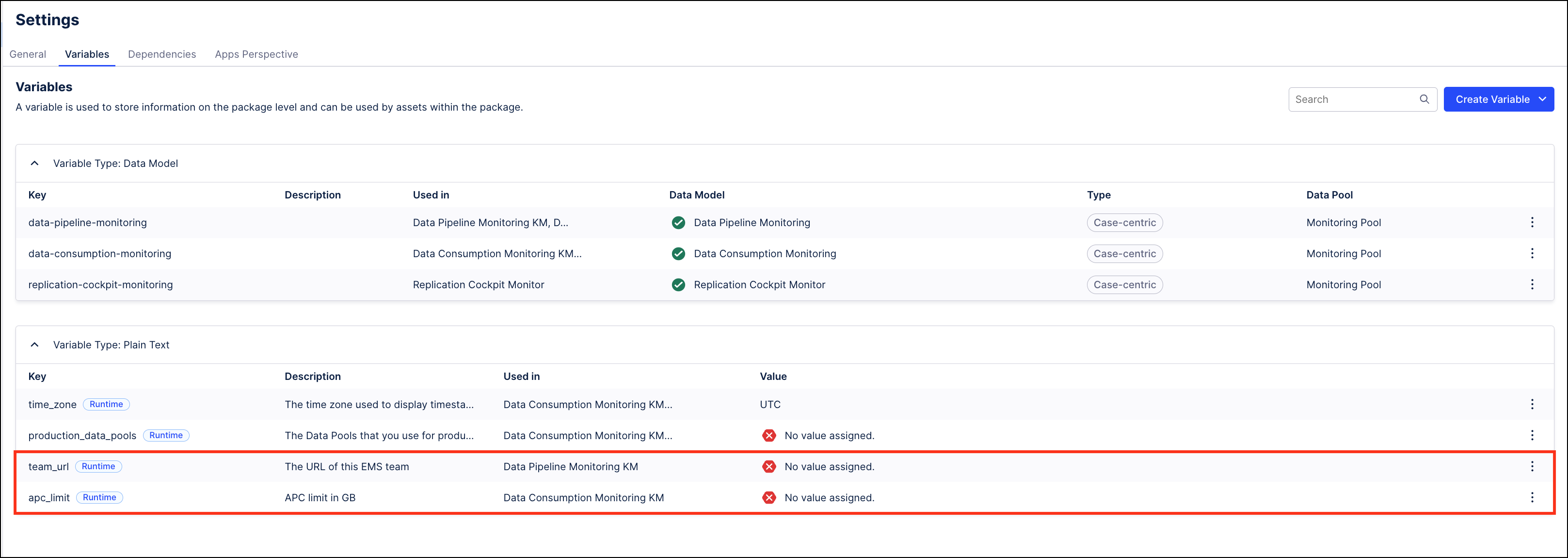
Task: Click Case-centric tag in replication-cockpit-monitoring row
Action: point(1124,285)
